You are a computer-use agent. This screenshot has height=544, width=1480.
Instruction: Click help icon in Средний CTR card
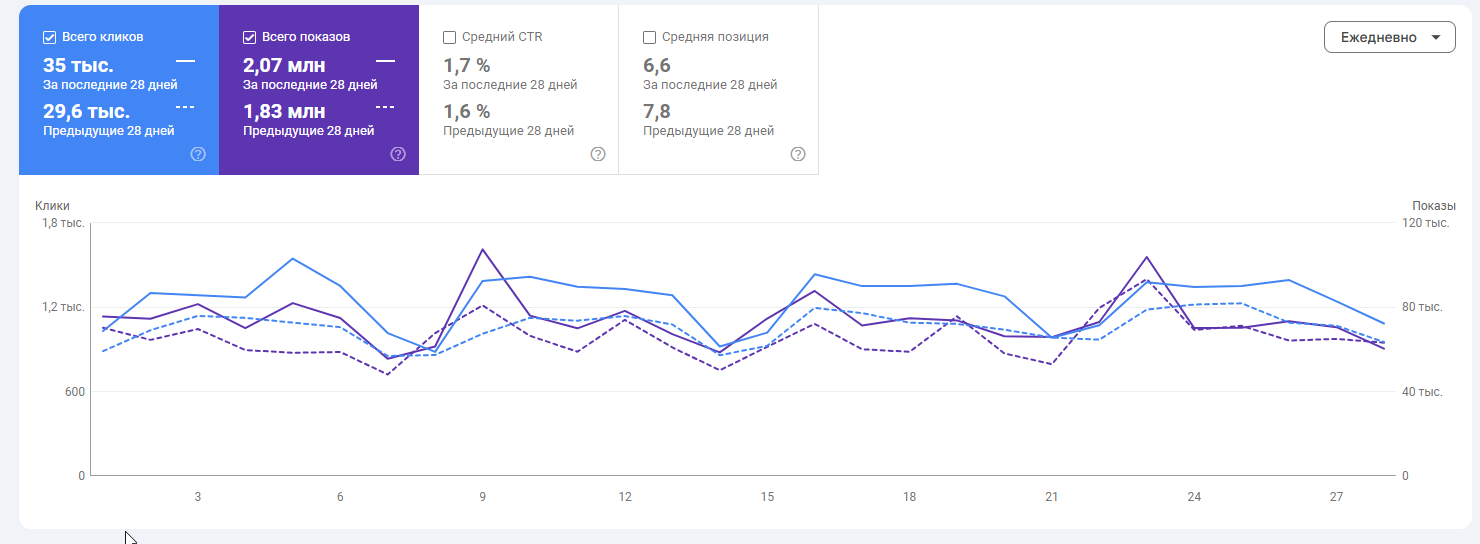[x=598, y=154]
